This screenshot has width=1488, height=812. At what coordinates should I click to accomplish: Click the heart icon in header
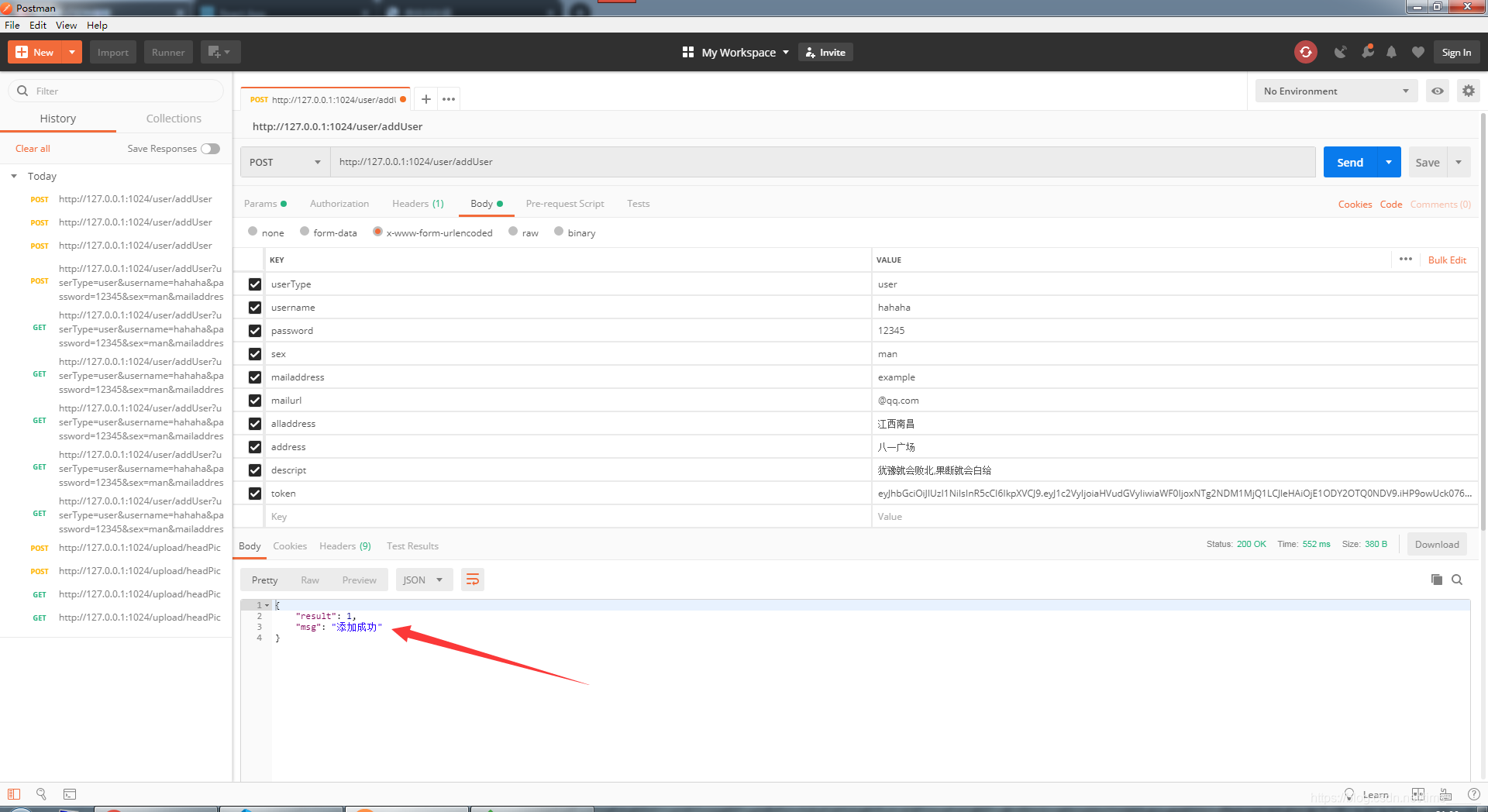pyautogui.click(x=1418, y=52)
